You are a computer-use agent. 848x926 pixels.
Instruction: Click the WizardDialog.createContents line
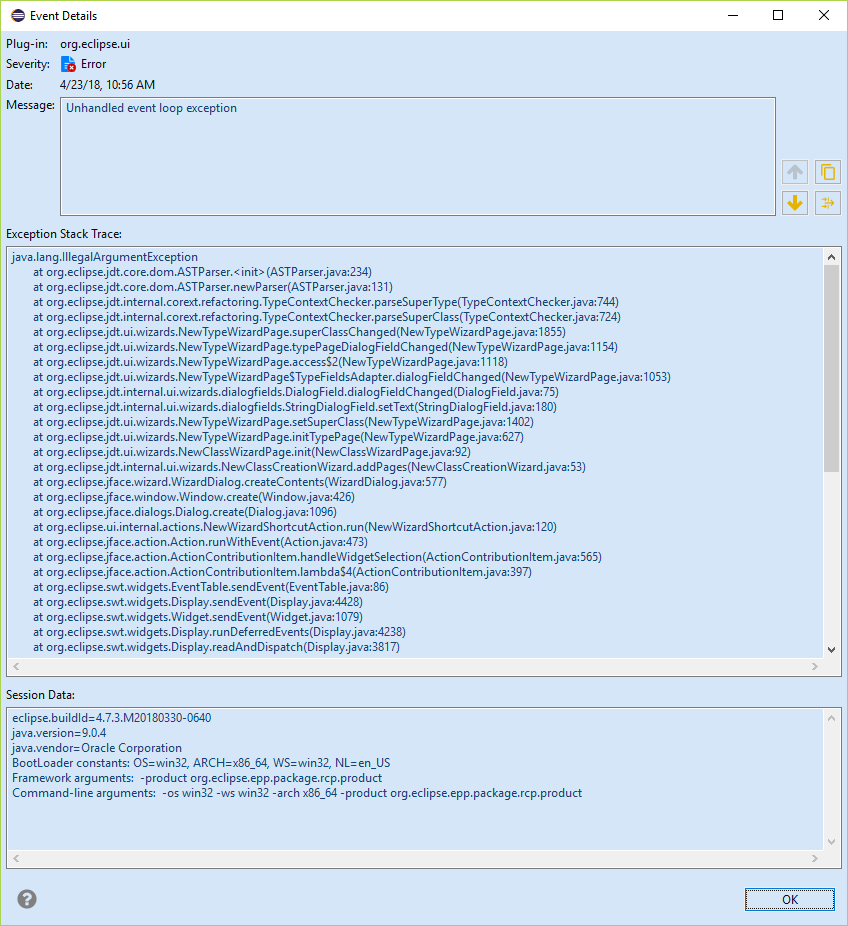point(240,482)
